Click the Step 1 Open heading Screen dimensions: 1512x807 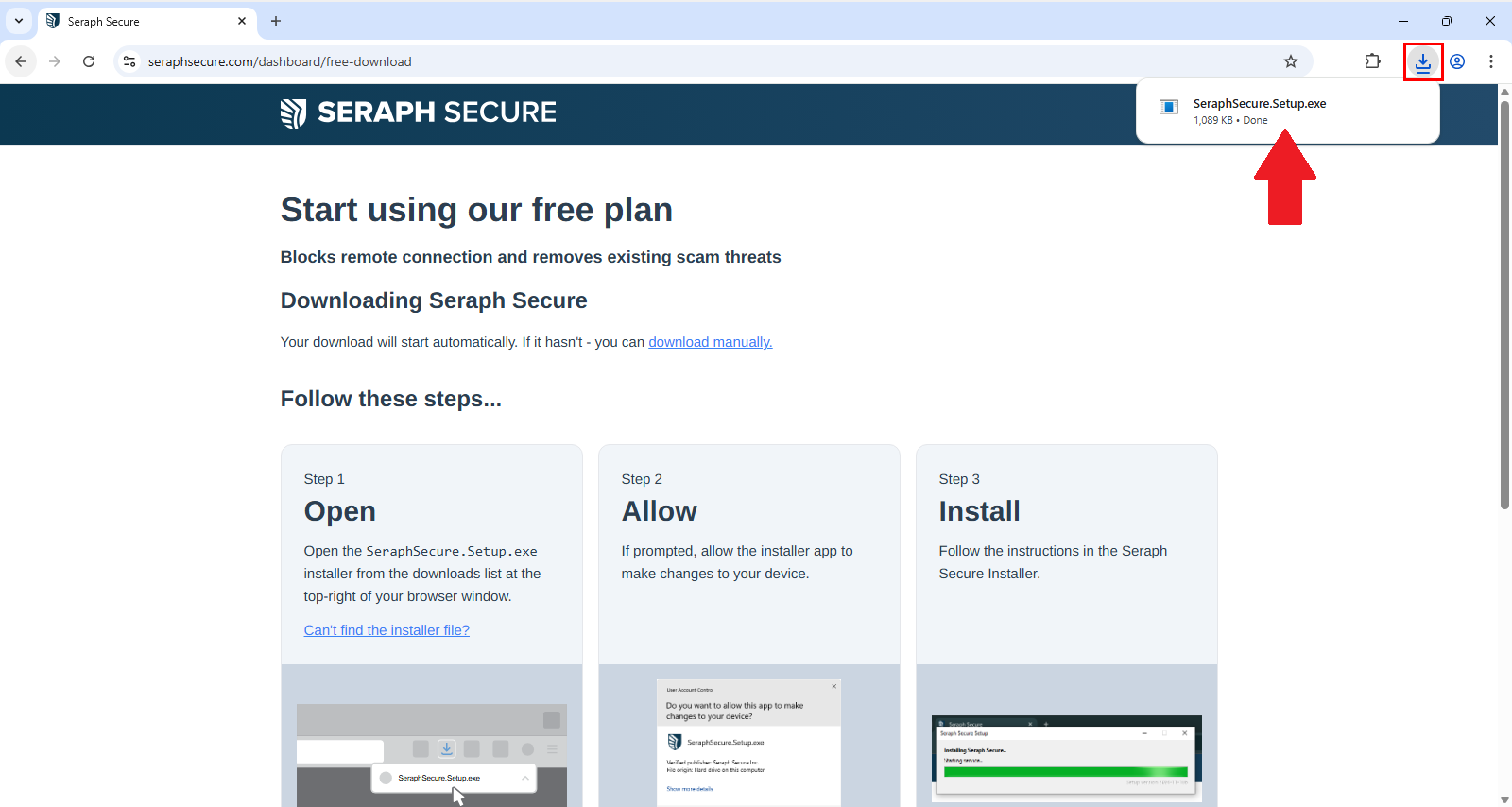pos(340,511)
